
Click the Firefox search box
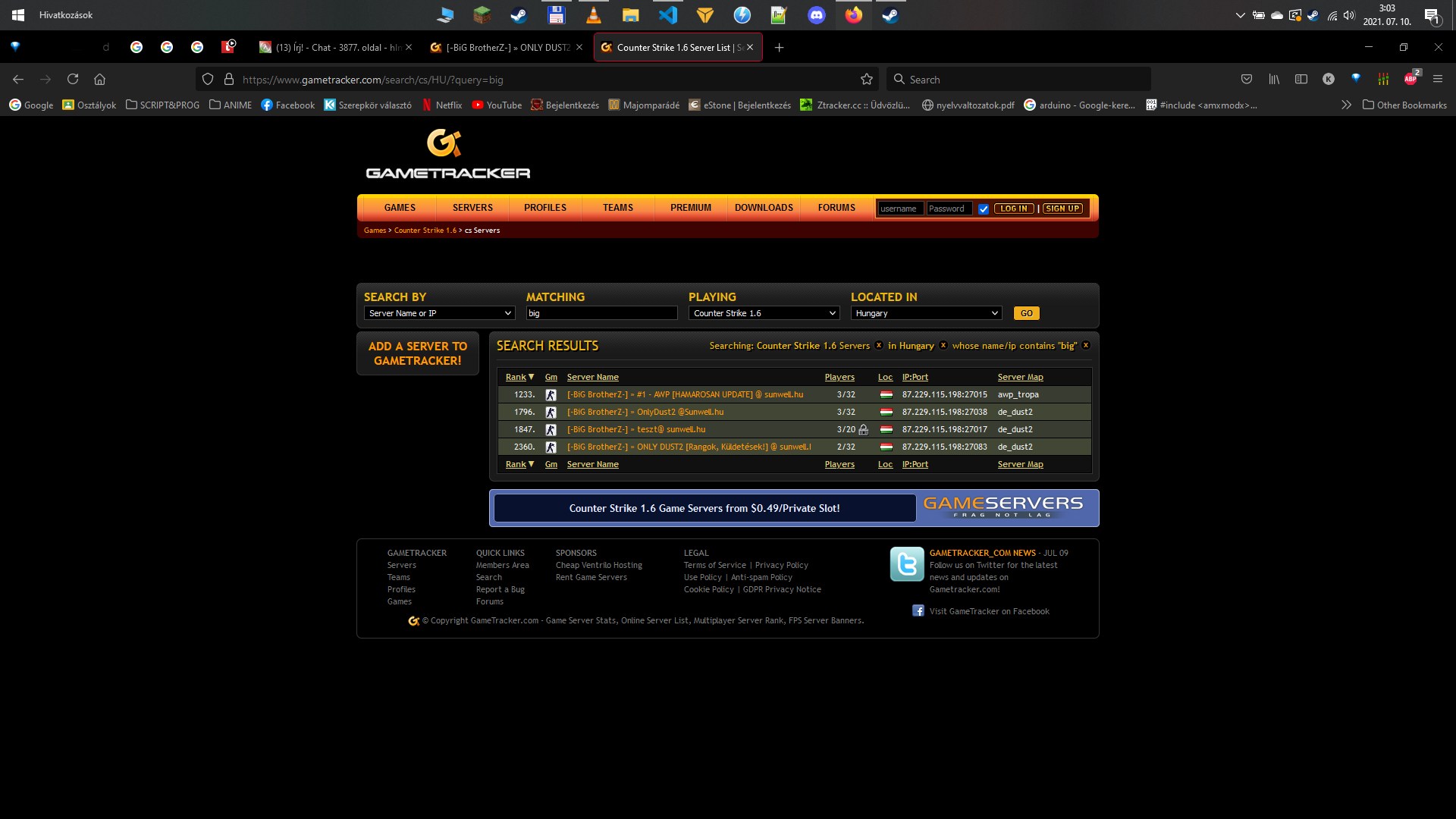(1018, 79)
